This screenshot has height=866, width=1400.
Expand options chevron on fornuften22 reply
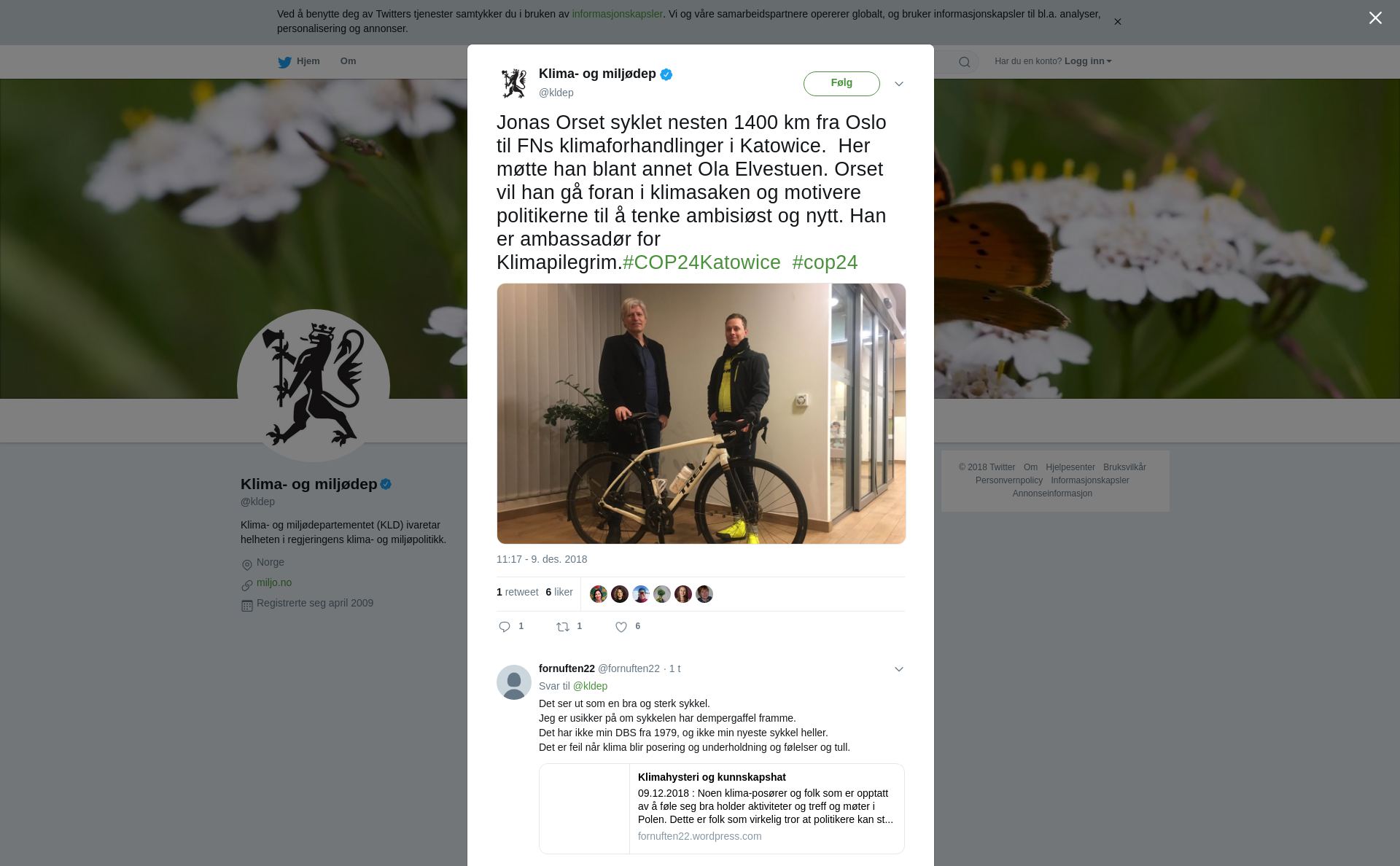click(x=899, y=669)
